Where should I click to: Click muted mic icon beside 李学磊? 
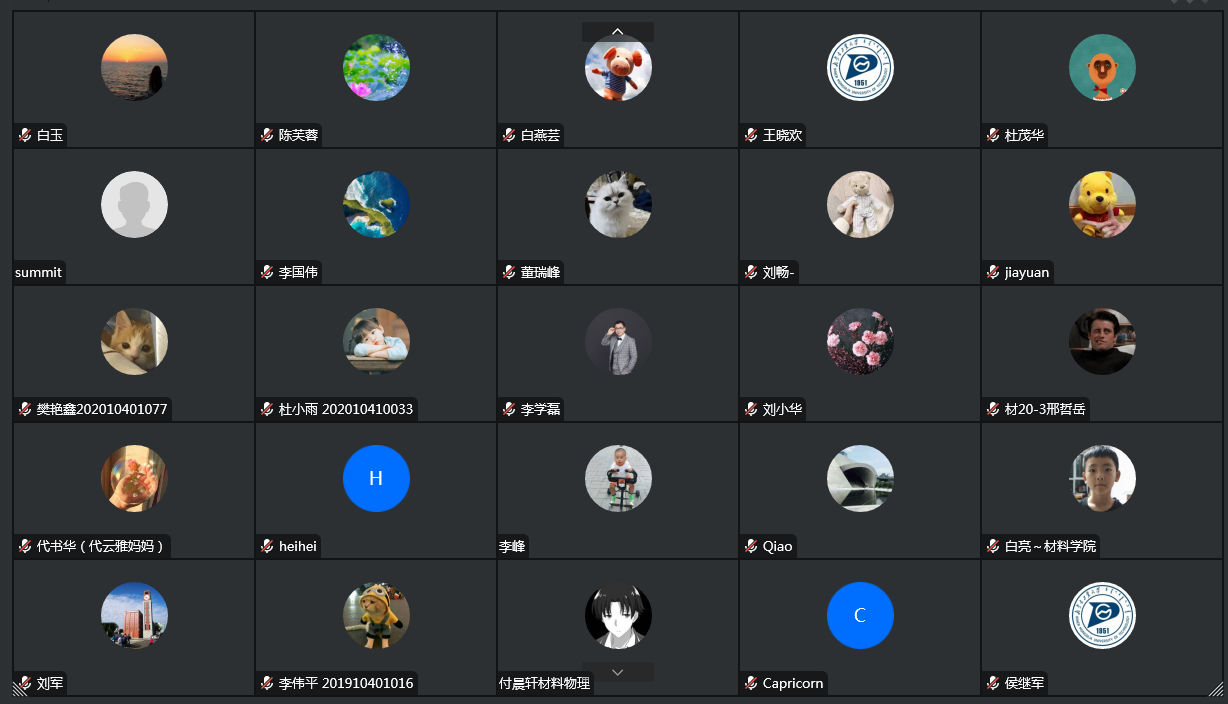pyautogui.click(x=509, y=409)
